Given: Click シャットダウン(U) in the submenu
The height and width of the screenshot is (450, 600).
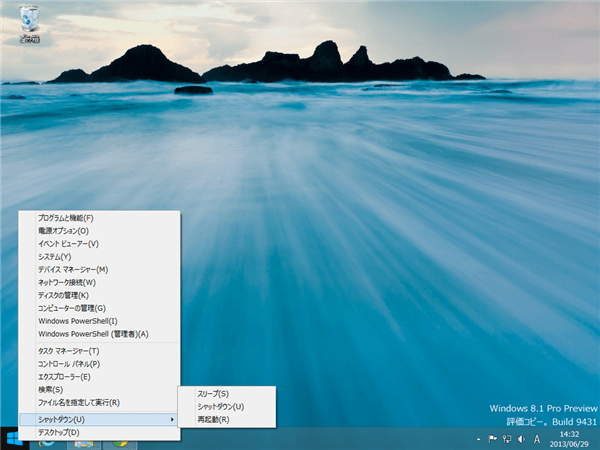Looking at the screenshot, I should (227, 407).
